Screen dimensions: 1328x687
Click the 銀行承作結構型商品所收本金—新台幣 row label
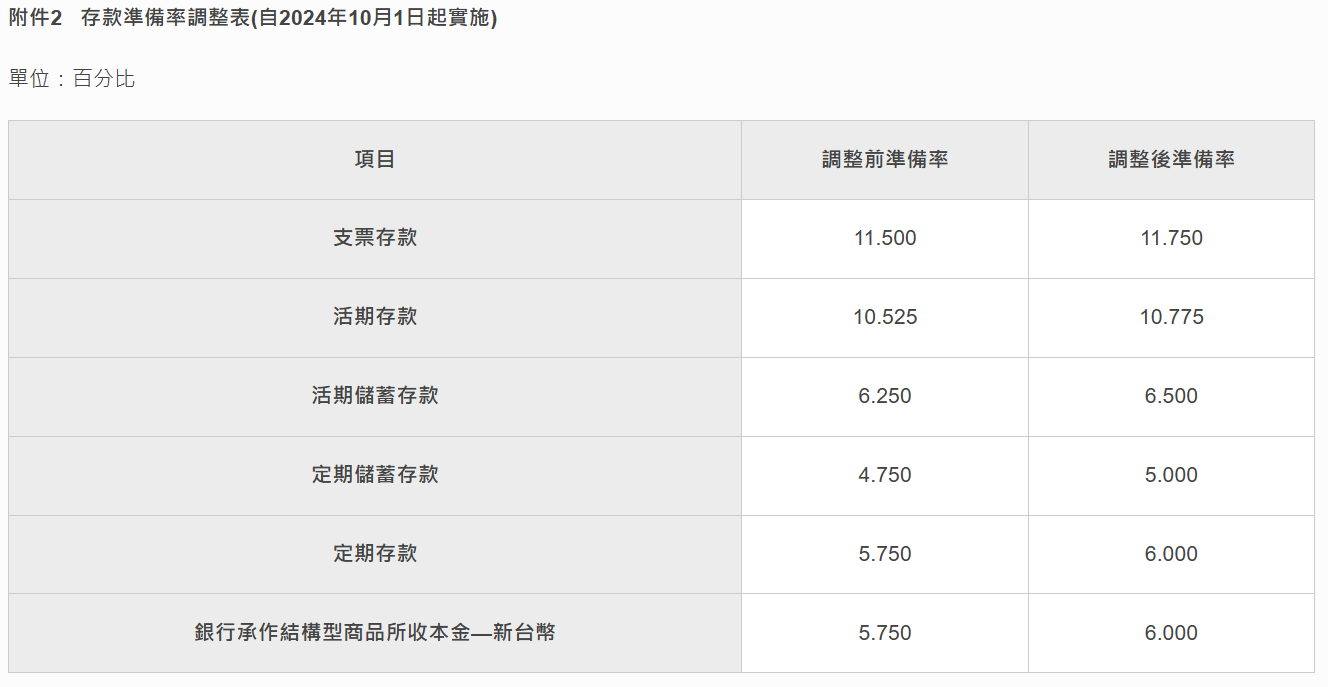tap(375, 633)
